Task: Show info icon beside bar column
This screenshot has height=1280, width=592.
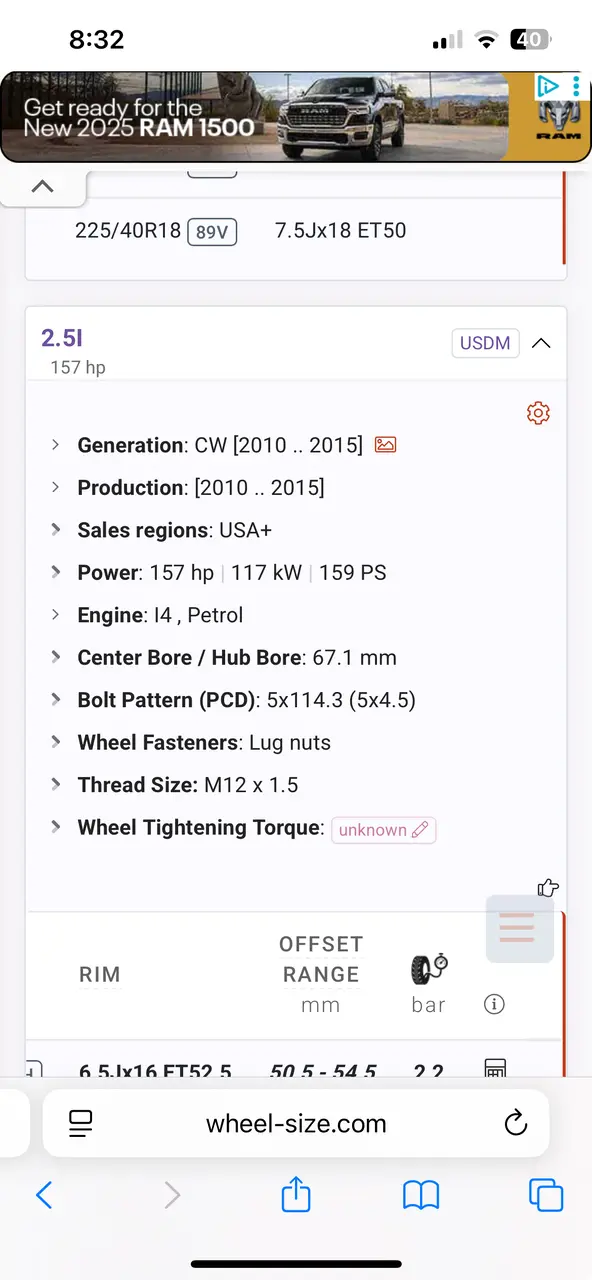Action: pyautogui.click(x=494, y=1004)
